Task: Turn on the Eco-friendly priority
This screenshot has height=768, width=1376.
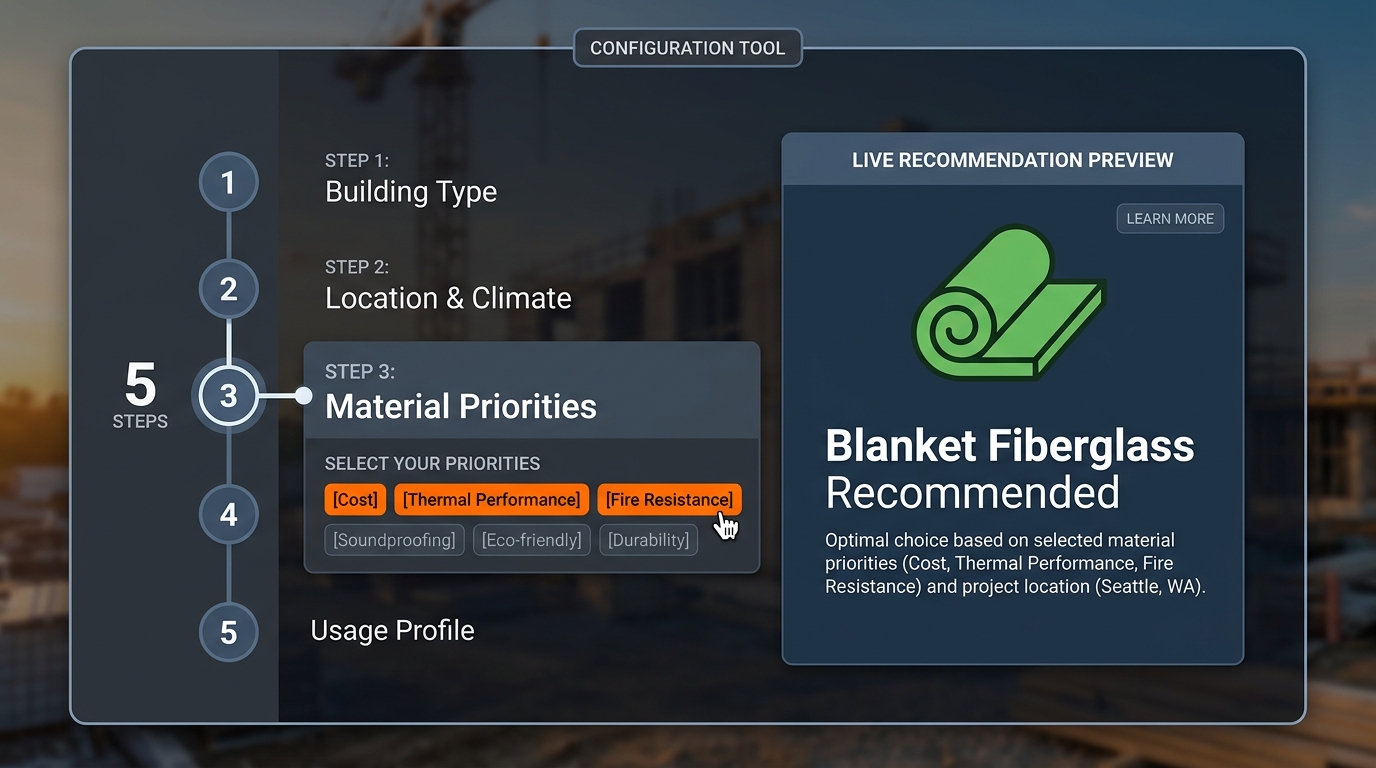Action: (531, 539)
